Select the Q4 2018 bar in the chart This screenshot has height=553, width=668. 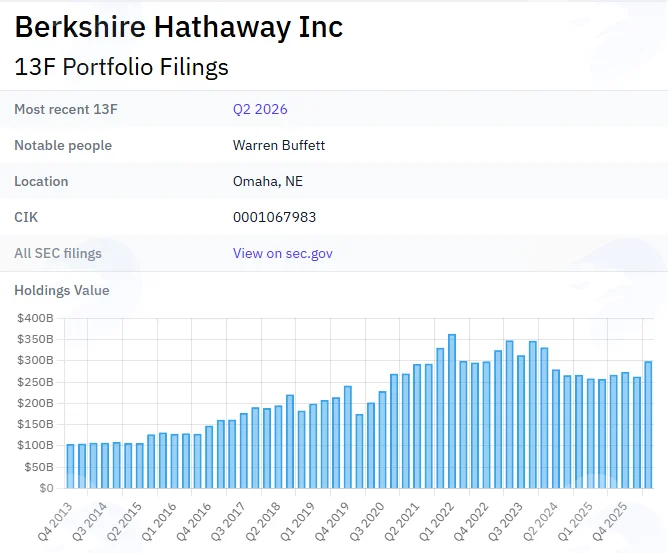click(x=302, y=449)
